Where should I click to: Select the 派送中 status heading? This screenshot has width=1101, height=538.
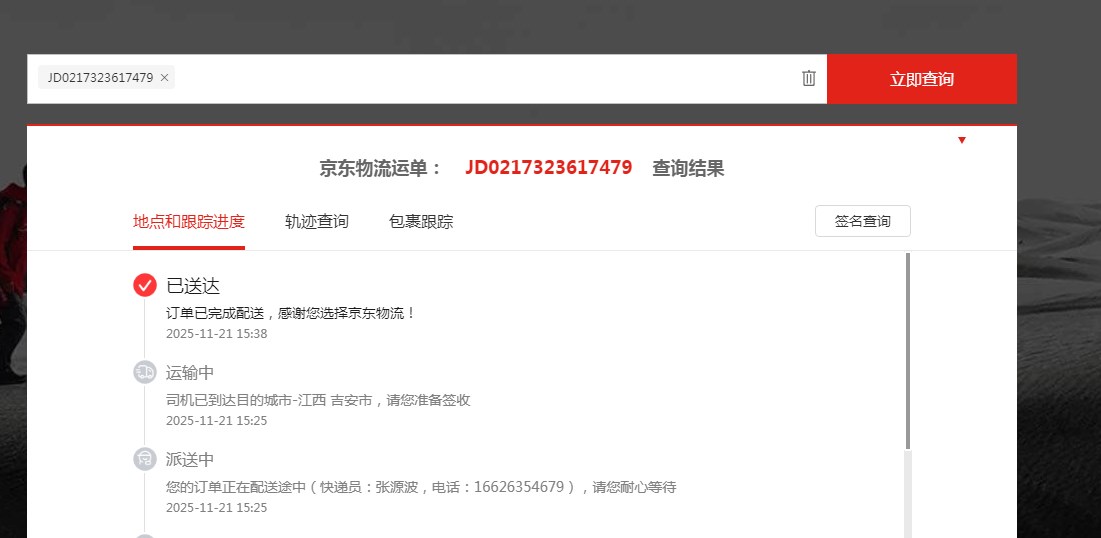pyautogui.click(x=190, y=460)
